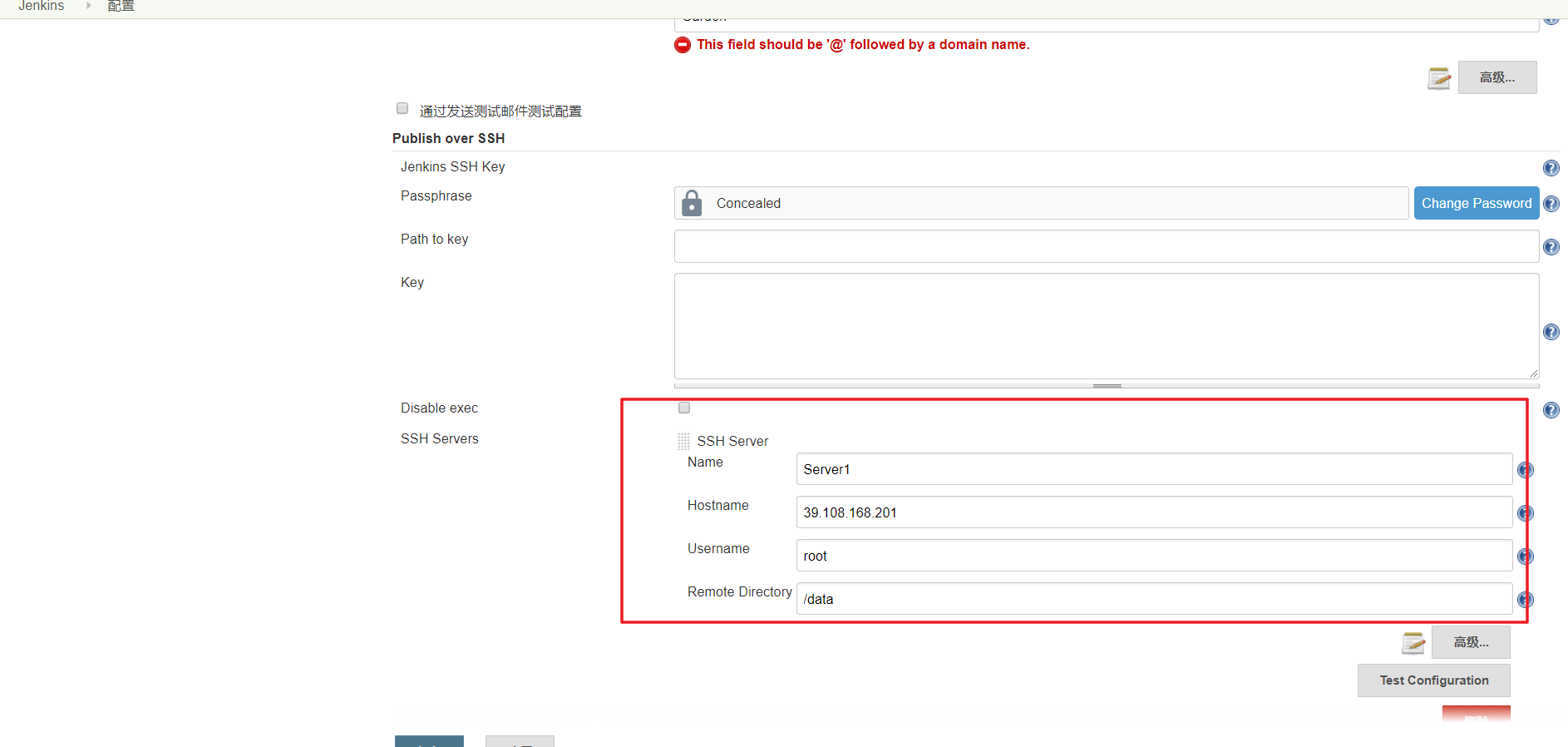The image size is (1568, 747).
Task: Grab the Key textarea resize bar
Action: pyautogui.click(x=1107, y=386)
